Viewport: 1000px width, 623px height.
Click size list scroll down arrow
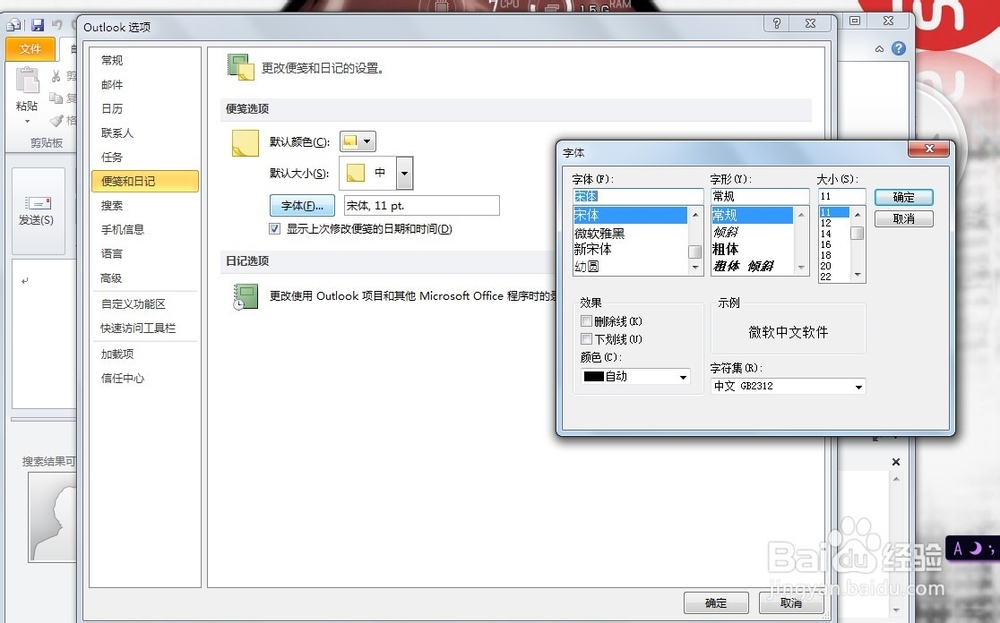click(x=858, y=275)
